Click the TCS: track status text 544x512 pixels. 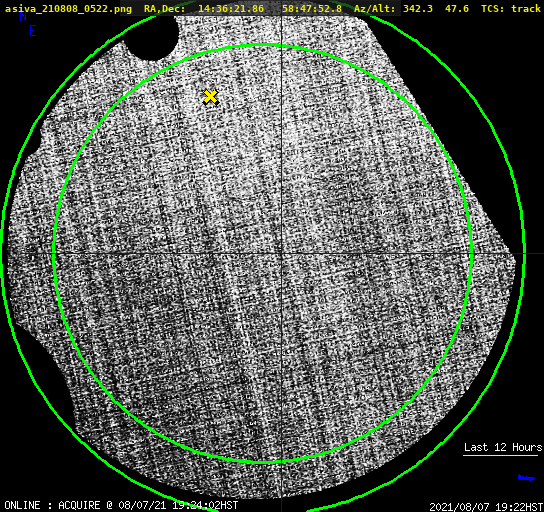tap(511, 9)
